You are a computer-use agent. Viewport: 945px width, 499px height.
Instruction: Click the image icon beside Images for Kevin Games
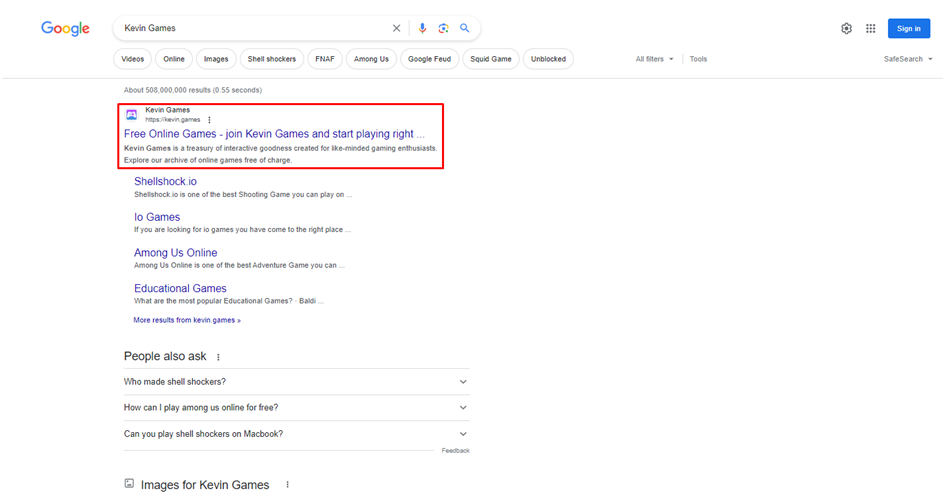click(129, 483)
